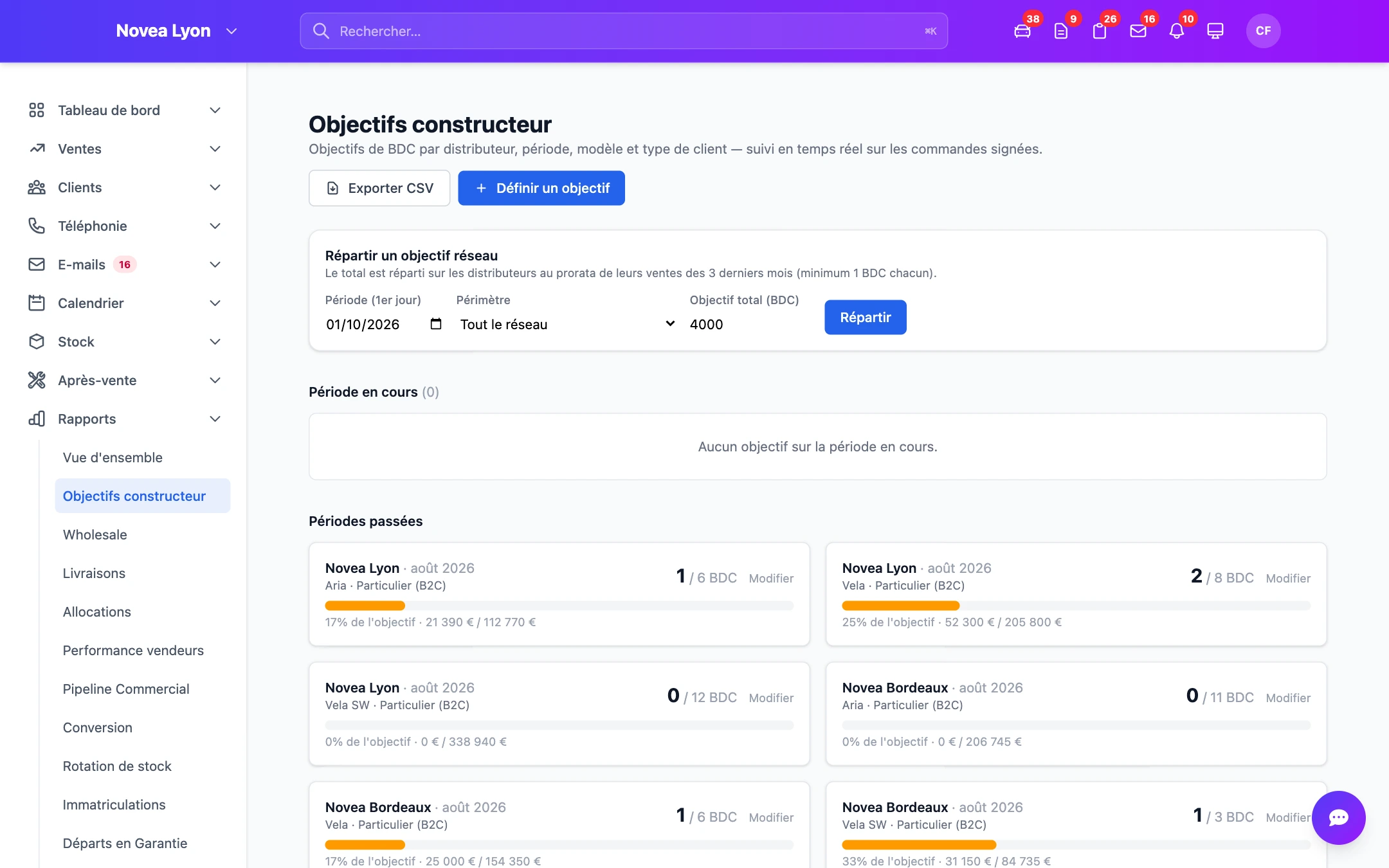Screen dimensions: 1389x868
Task: Click the '0 / 11 BDC' count
Action: (1220, 696)
